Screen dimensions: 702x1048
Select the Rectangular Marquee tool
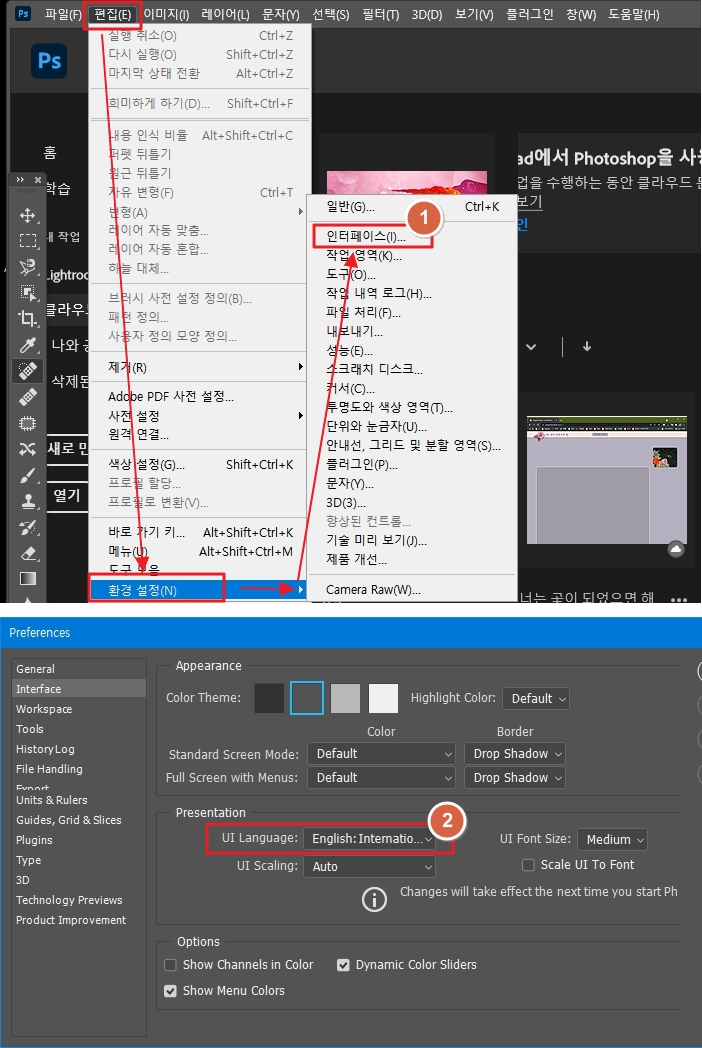[x=27, y=241]
